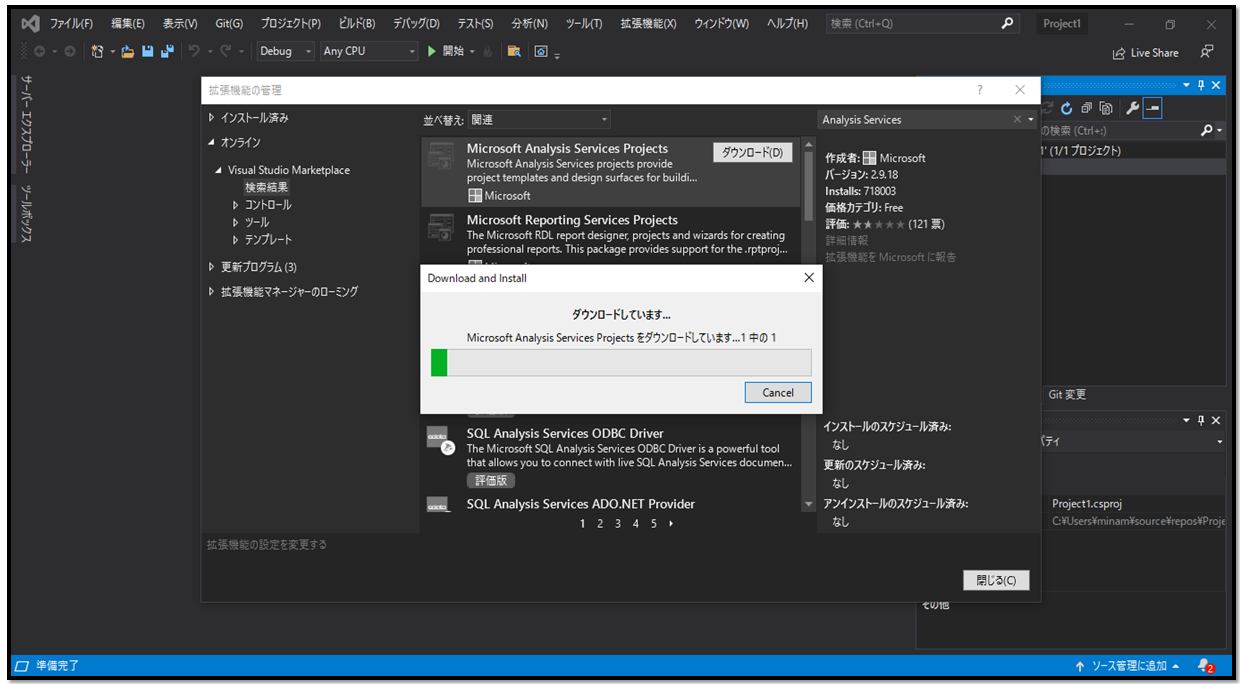Click ソース管理に追加 in status bar
The height and width of the screenshot is (684, 1240).
tap(1128, 666)
